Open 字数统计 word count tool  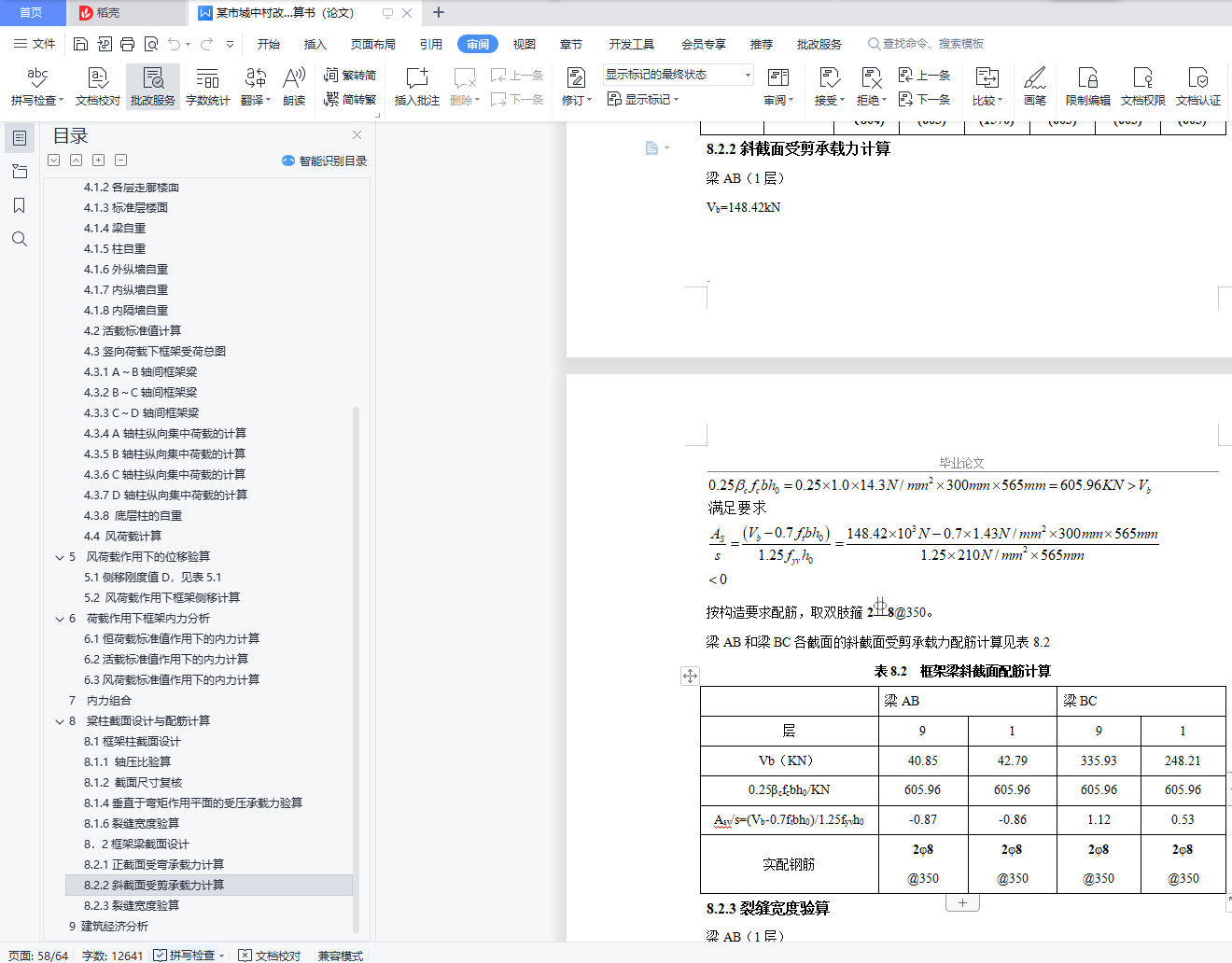(x=208, y=87)
